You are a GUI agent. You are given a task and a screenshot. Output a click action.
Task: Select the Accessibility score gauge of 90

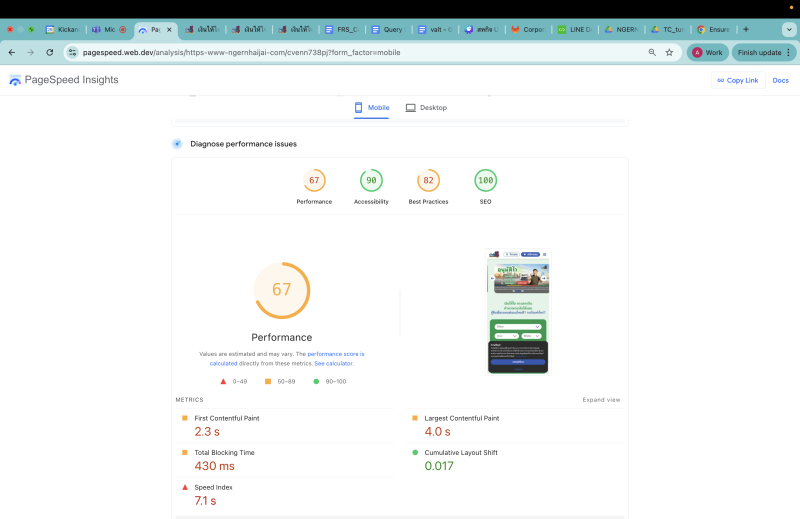click(371, 181)
